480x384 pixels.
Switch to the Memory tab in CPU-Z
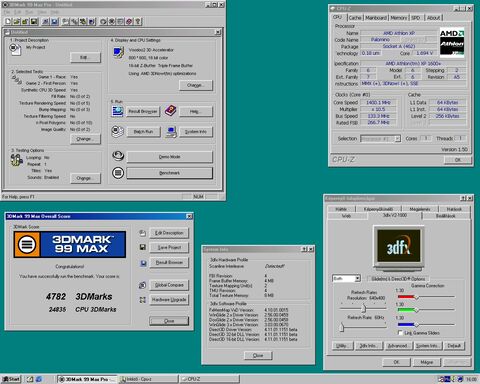pos(399,18)
